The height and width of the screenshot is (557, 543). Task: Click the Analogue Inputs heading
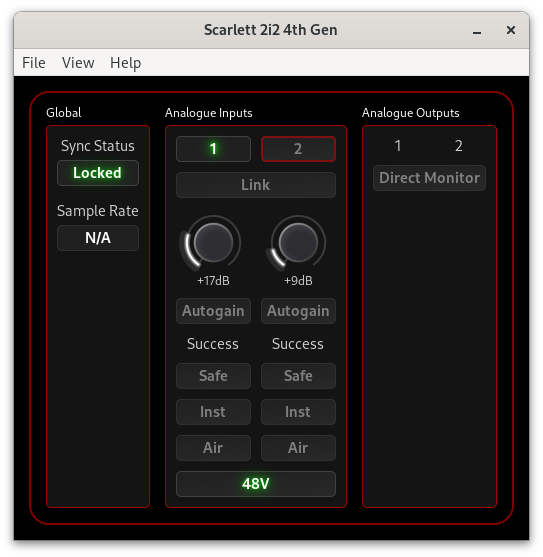pyautogui.click(x=208, y=113)
